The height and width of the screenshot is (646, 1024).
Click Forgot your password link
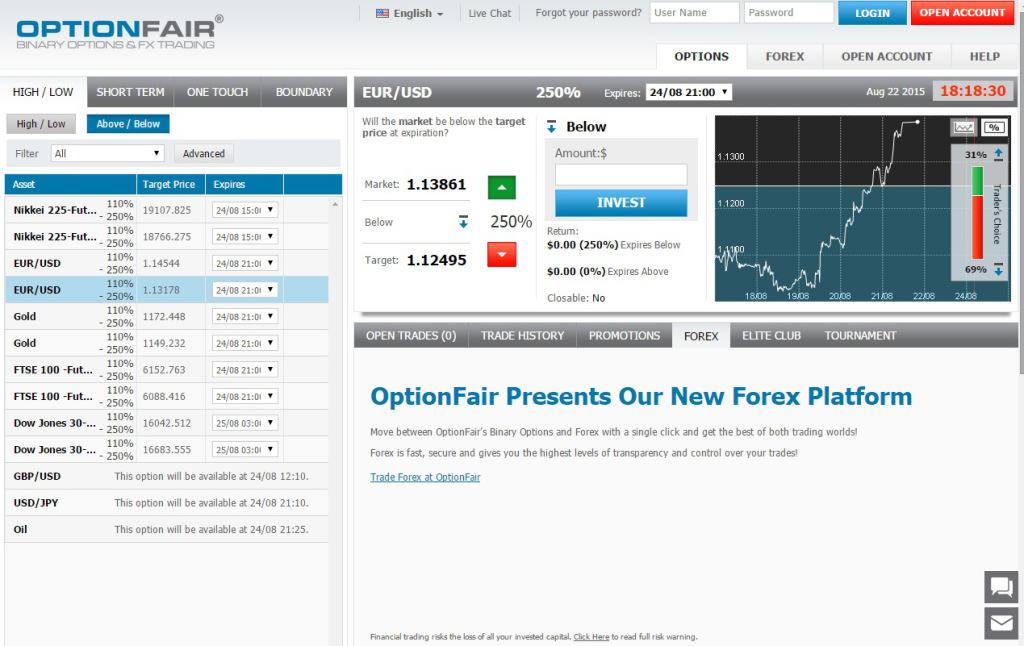pyautogui.click(x=588, y=12)
